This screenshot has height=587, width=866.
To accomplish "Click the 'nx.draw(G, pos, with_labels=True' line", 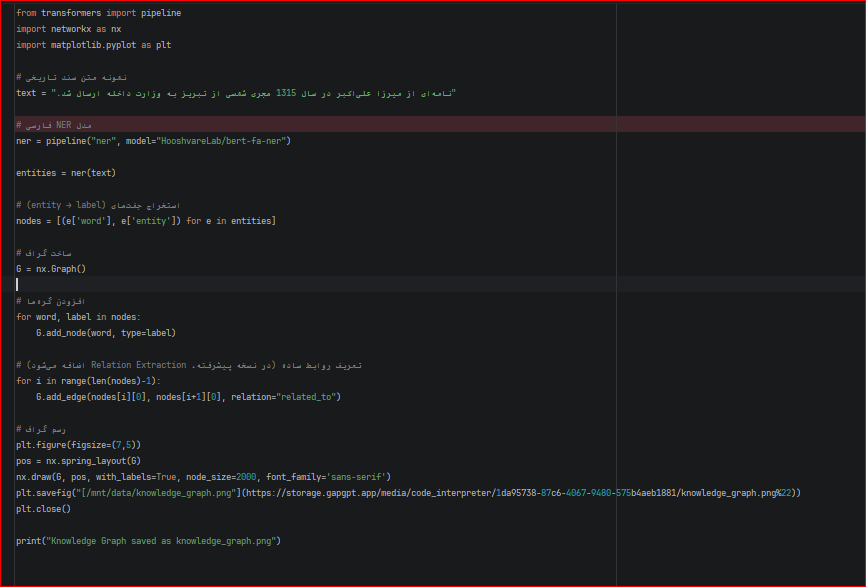I will (x=203, y=477).
